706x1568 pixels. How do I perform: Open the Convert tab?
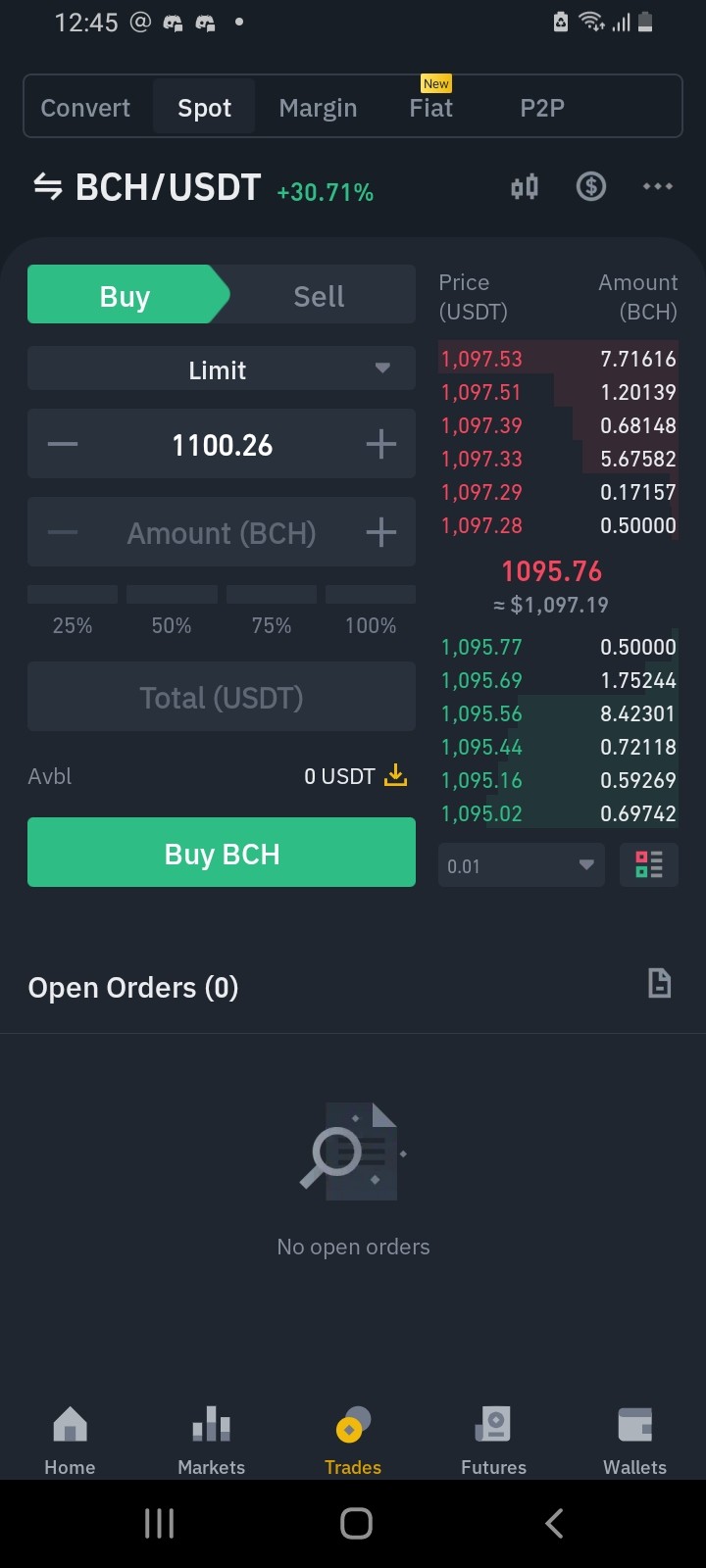coord(85,108)
